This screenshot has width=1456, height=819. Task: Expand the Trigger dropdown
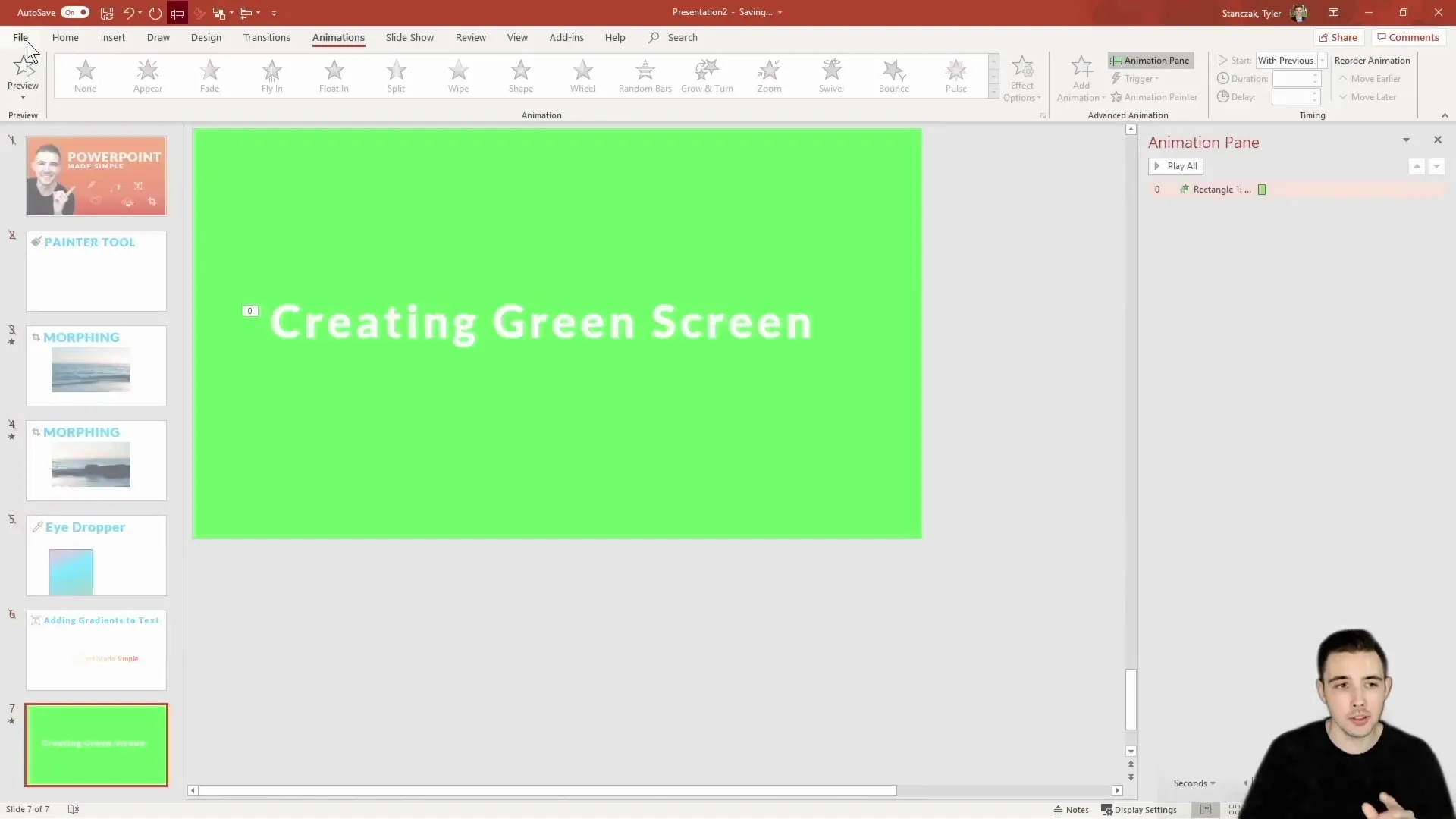pyautogui.click(x=1135, y=79)
